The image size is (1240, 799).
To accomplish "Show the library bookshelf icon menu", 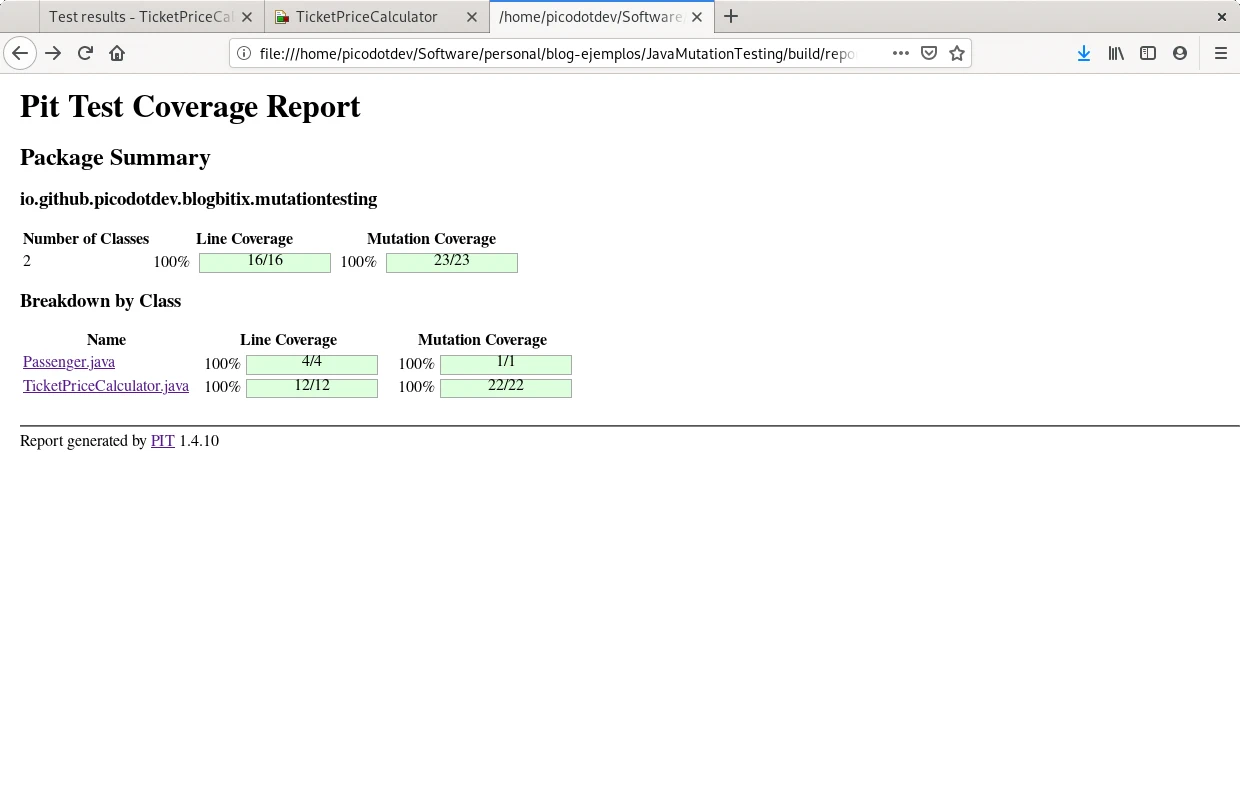I will tap(1115, 53).
